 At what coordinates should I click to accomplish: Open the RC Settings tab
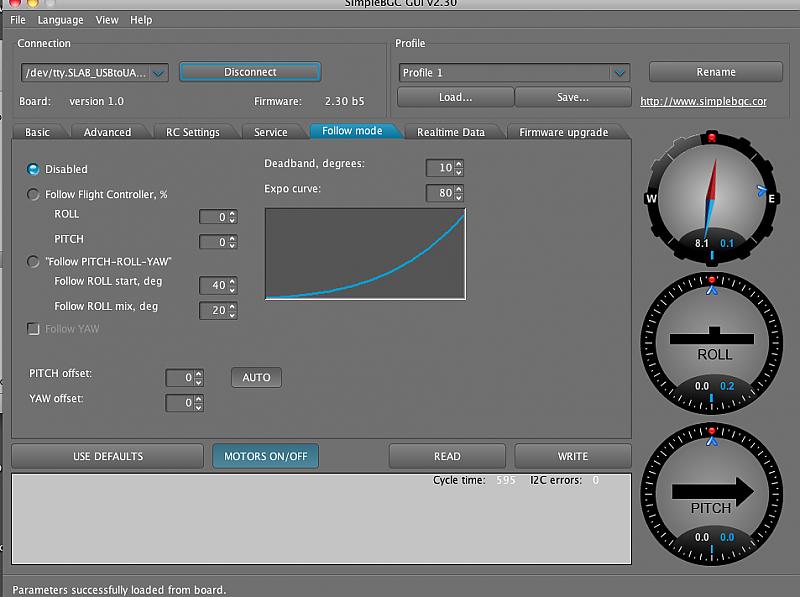point(192,132)
